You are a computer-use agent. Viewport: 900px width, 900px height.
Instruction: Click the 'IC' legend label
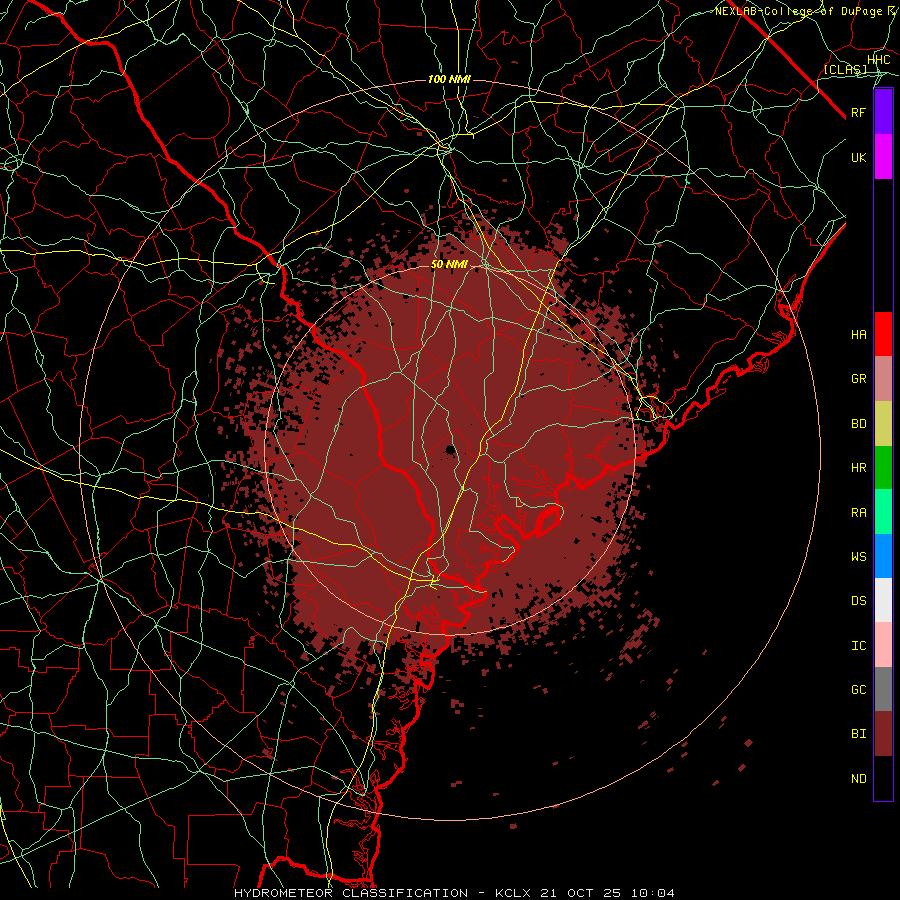point(859,646)
